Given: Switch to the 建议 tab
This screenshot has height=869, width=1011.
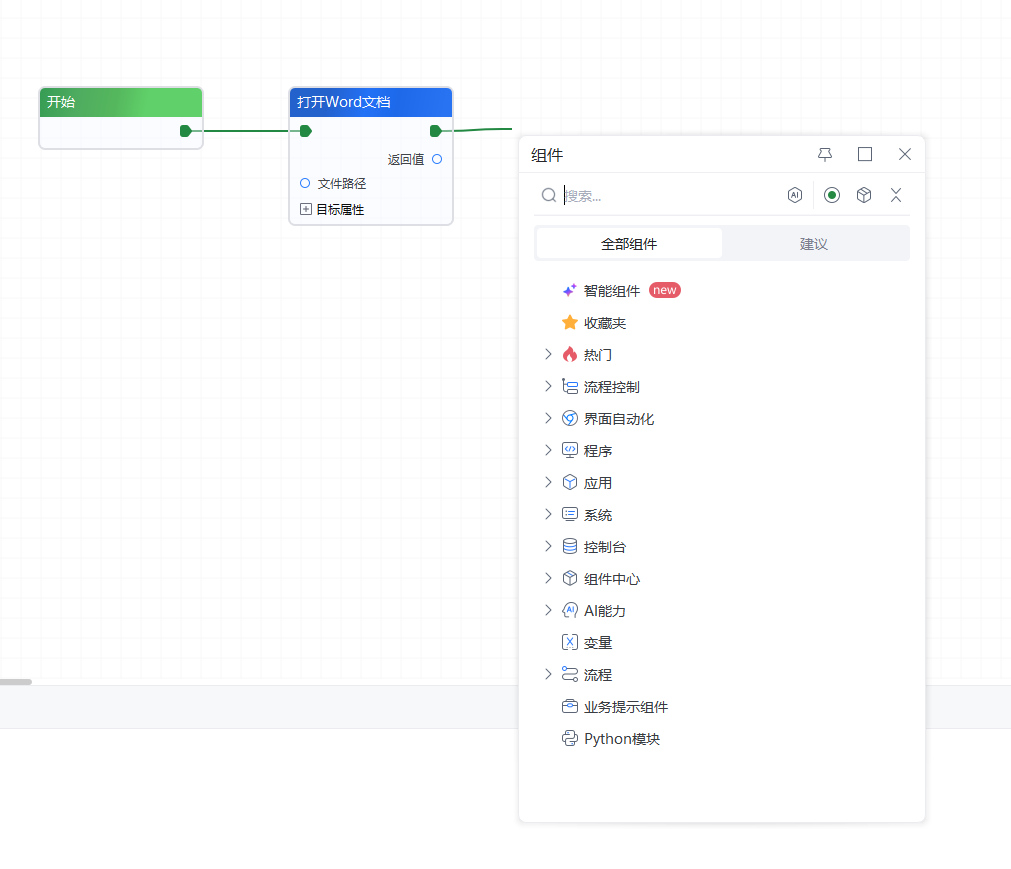Looking at the screenshot, I should 814,244.
